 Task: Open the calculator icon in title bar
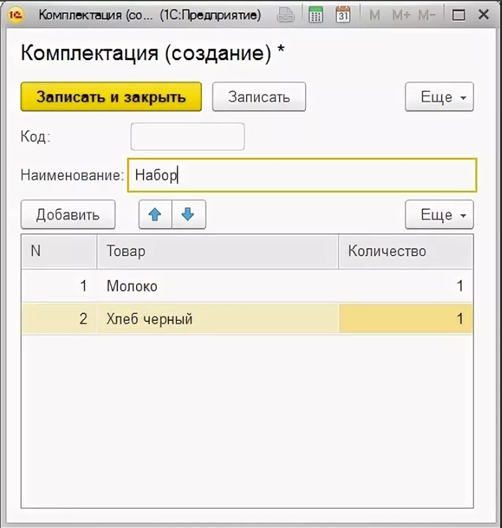(315, 15)
